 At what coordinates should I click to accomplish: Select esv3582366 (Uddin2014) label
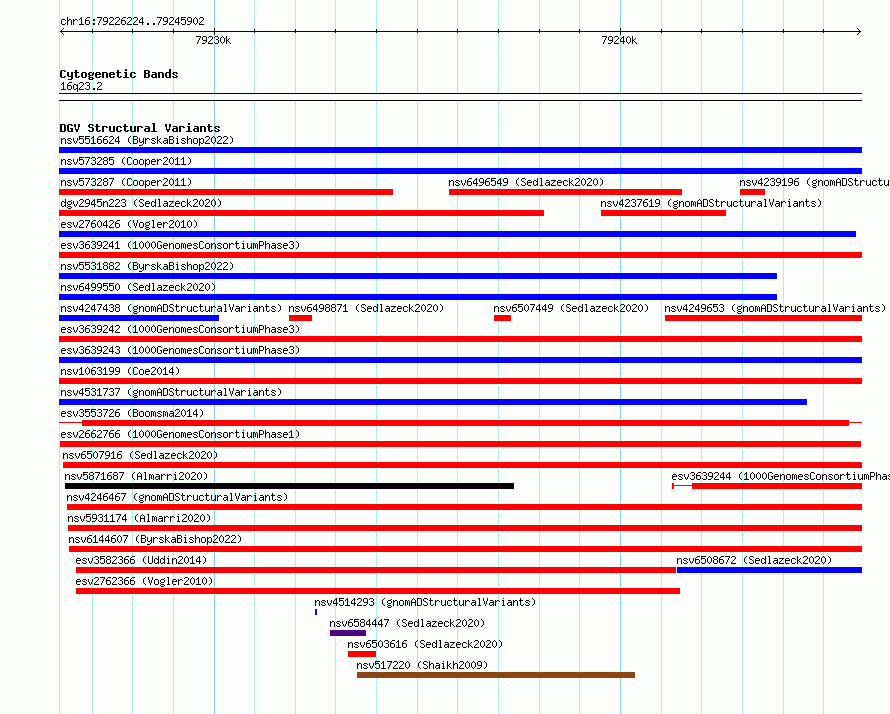pos(141,560)
